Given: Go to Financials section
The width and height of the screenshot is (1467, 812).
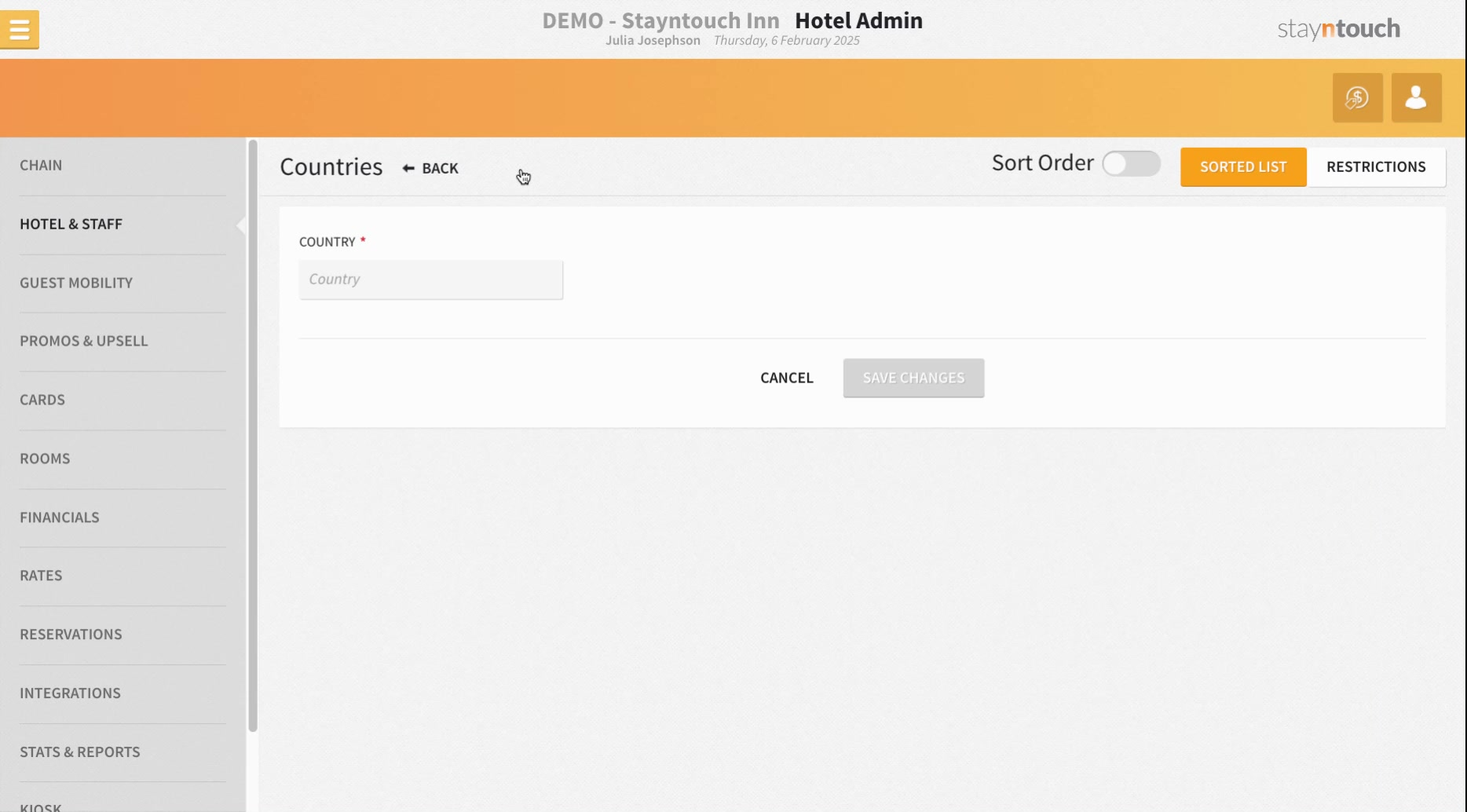Looking at the screenshot, I should tap(60, 518).
